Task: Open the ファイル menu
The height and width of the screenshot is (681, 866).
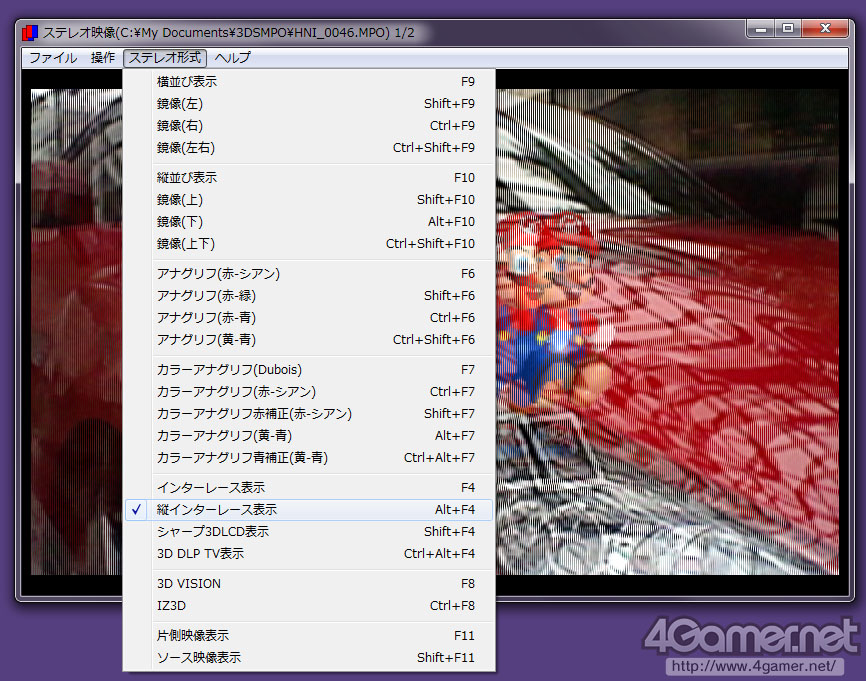Action: pos(53,57)
